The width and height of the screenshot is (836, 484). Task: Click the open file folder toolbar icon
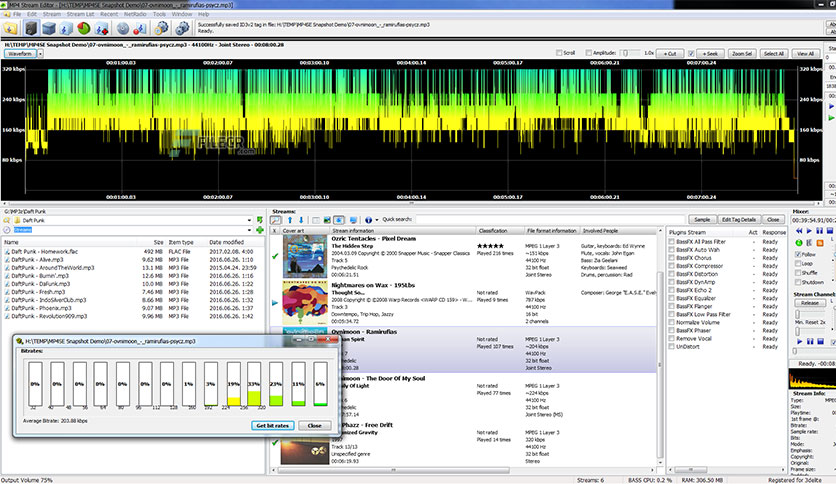click(10, 29)
